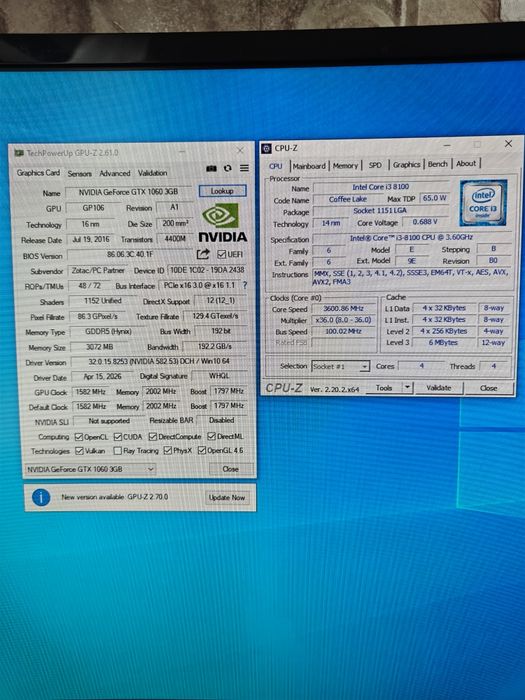Click the CPU-Z title bar app icon
The width and height of the screenshot is (525, 700).
click(267, 148)
